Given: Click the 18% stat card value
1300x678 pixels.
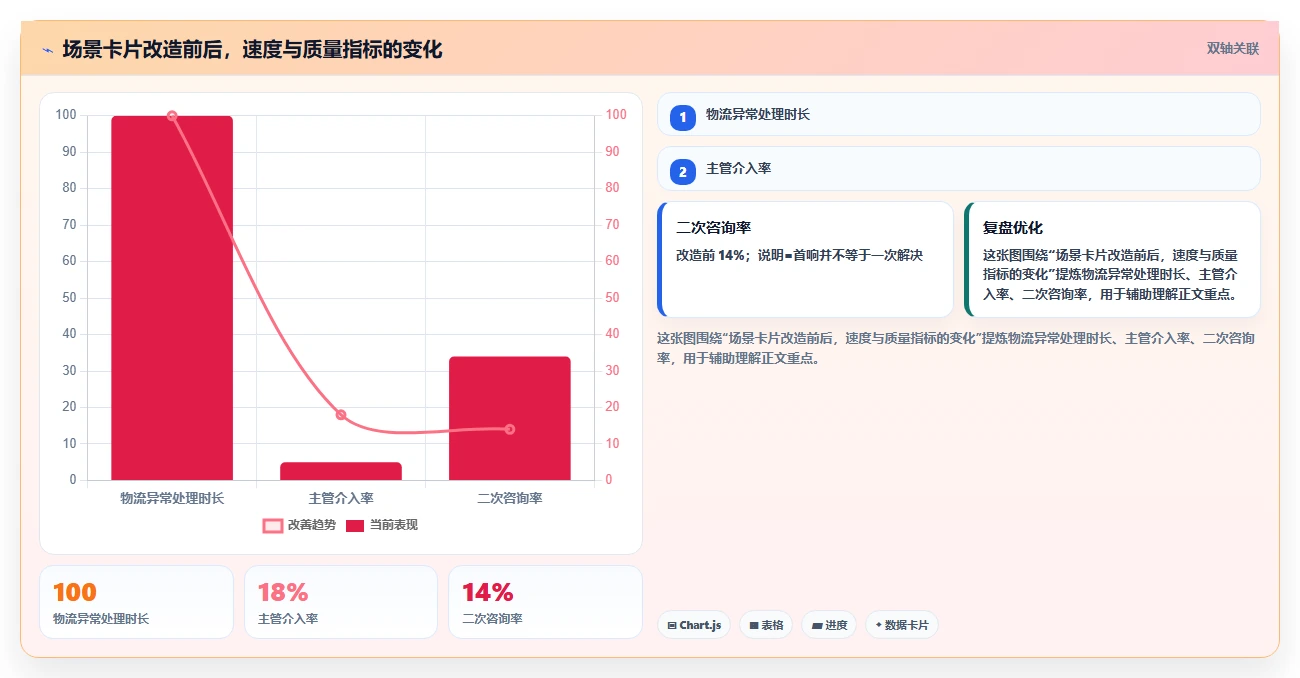Looking at the screenshot, I should (x=283, y=592).
